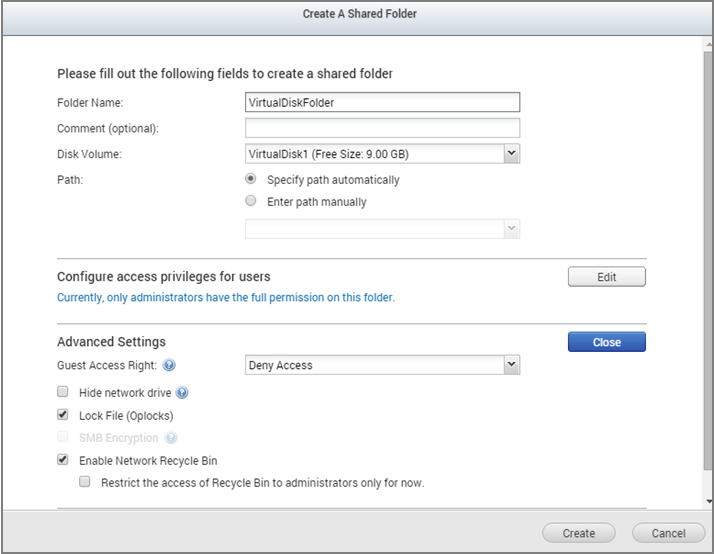Disable Enable Network Recycle Bin checkbox

coord(63,460)
